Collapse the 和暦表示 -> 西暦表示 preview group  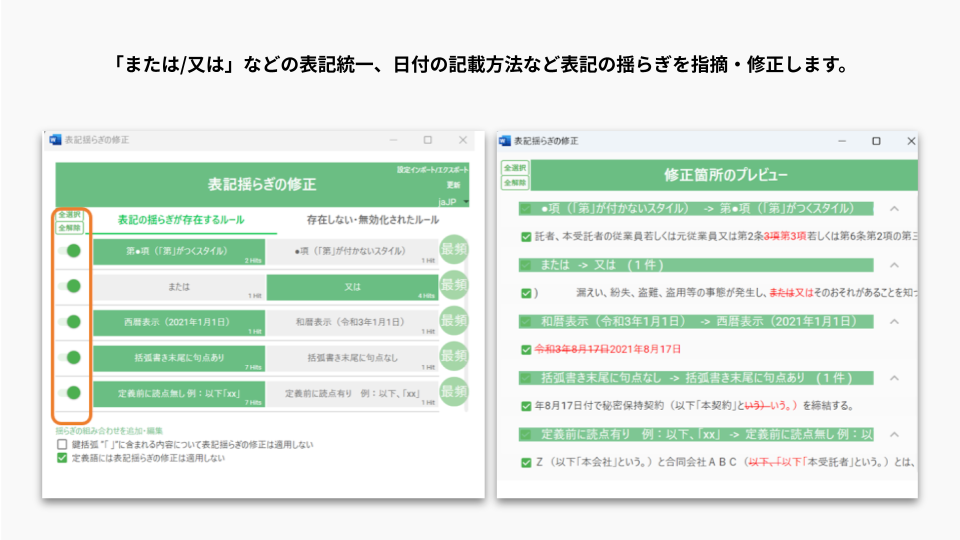click(x=894, y=321)
